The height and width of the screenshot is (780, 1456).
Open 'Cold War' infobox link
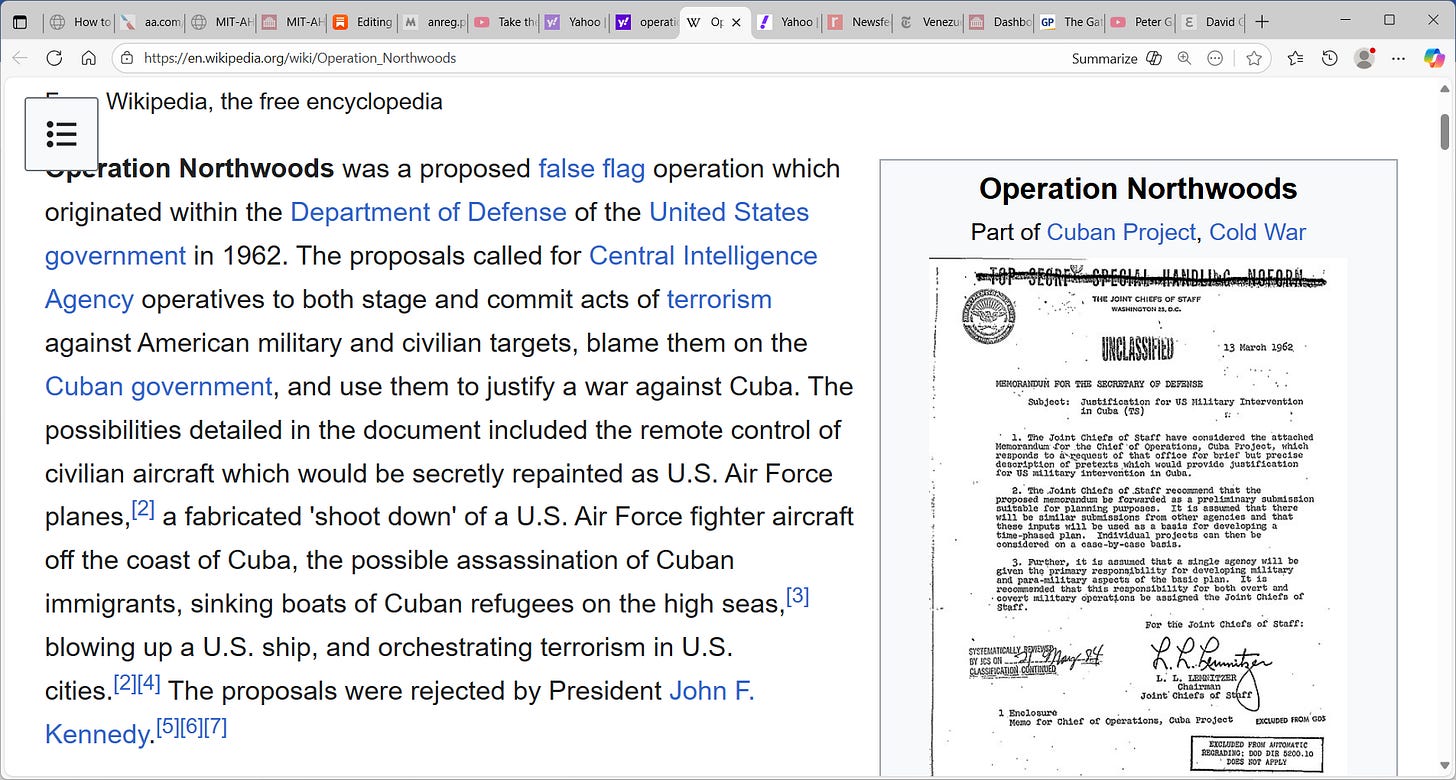click(1257, 232)
